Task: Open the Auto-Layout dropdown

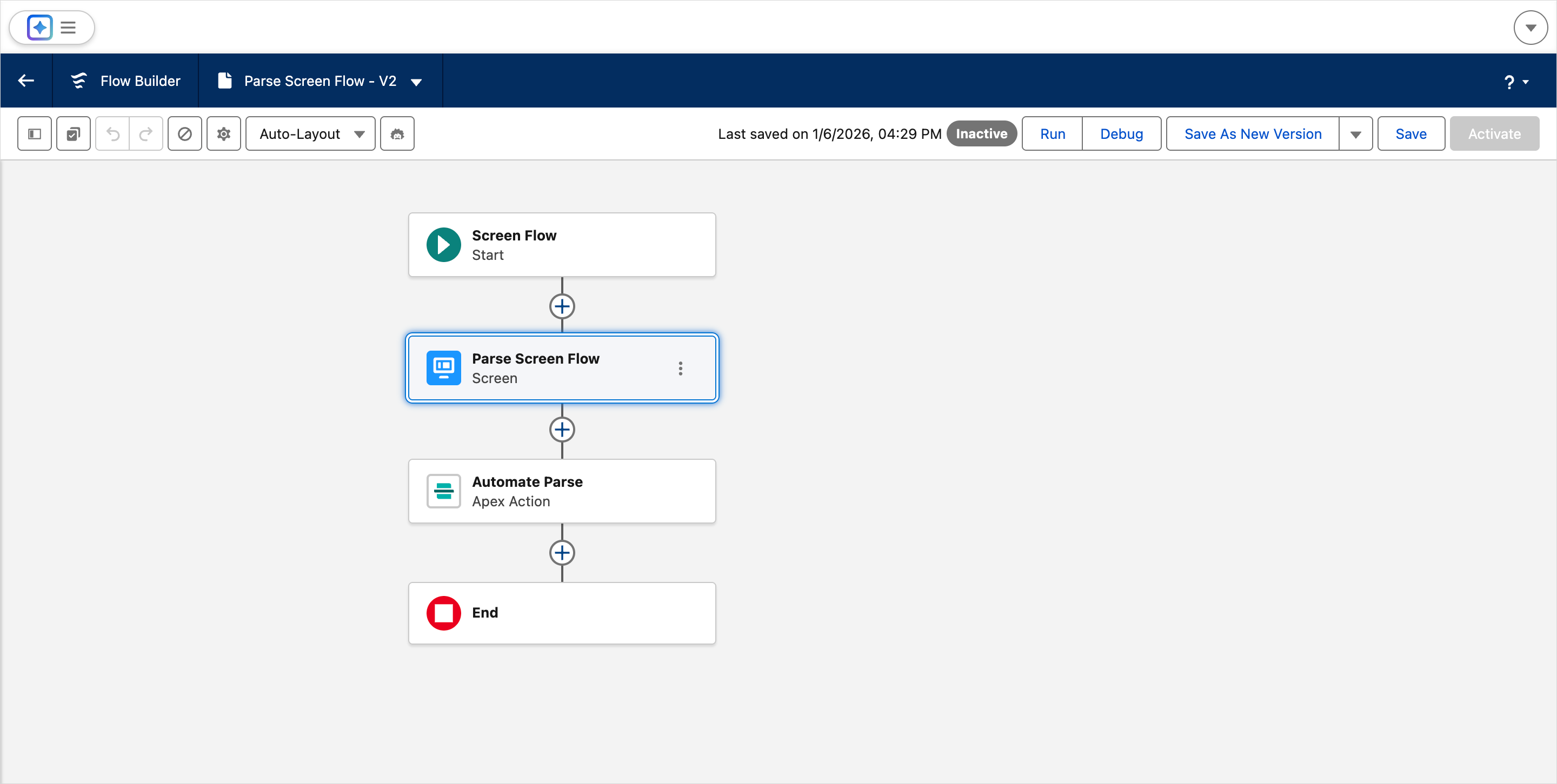Action: (x=311, y=133)
